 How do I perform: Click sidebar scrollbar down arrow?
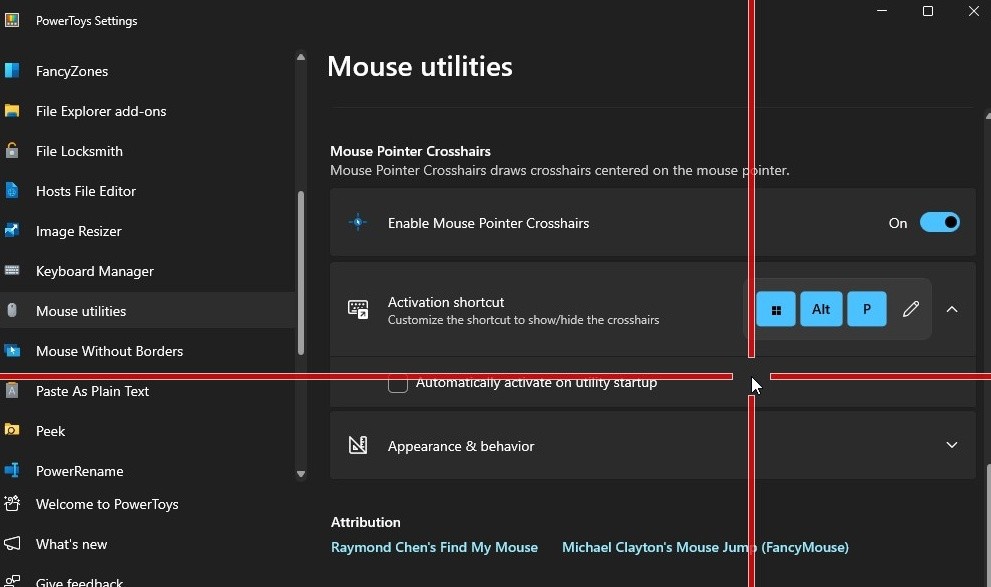[x=301, y=474]
